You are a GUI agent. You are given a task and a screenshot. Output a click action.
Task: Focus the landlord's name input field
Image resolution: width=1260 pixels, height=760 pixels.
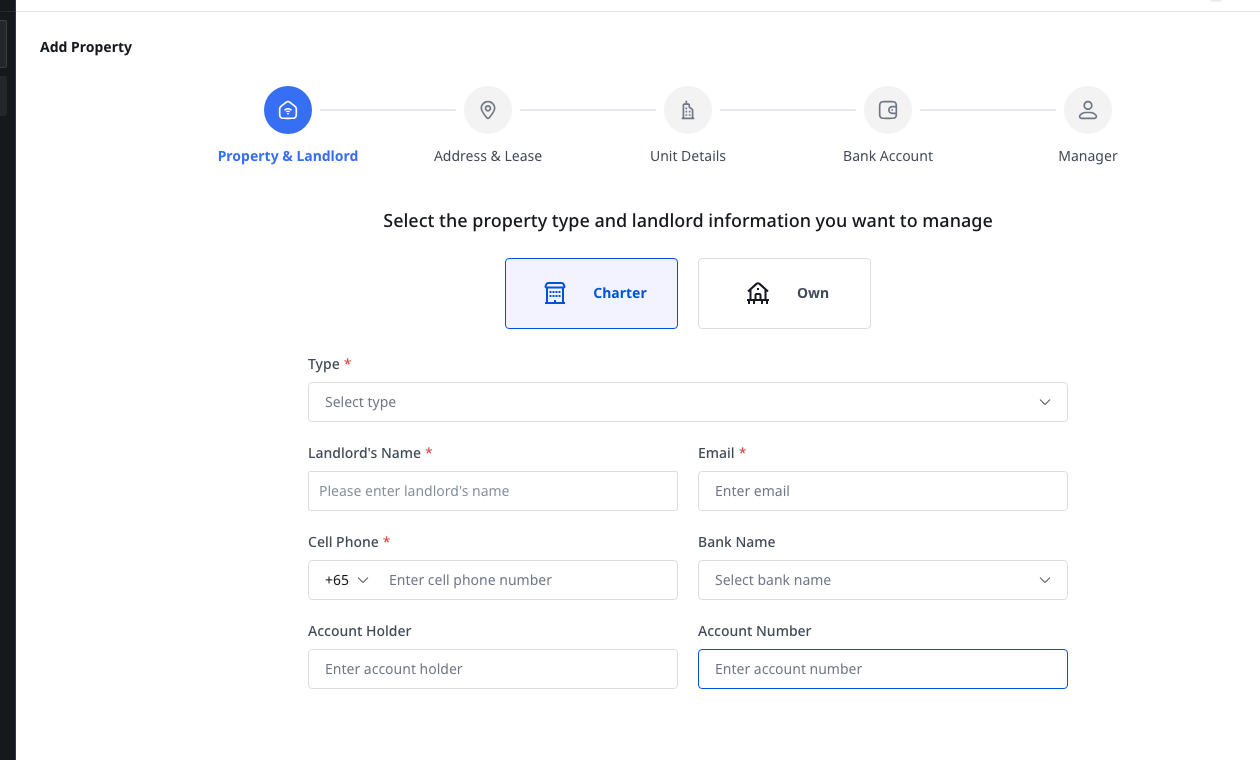pyautogui.click(x=493, y=491)
